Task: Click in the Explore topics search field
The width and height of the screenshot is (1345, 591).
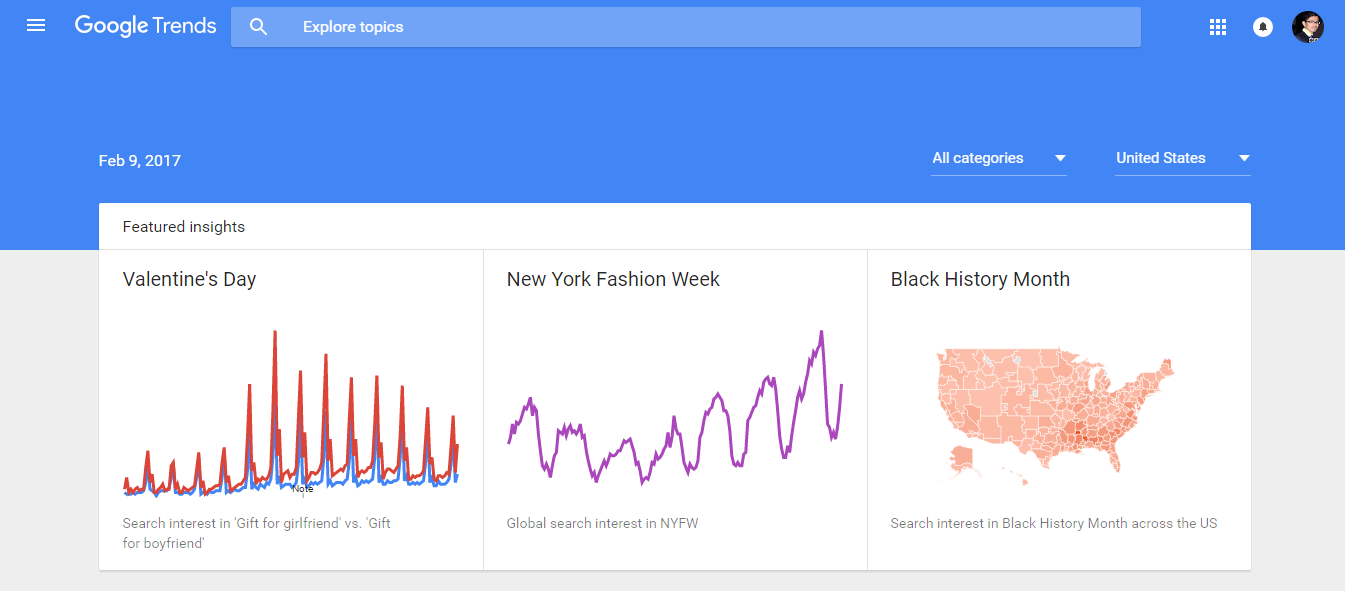Action: [700, 27]
